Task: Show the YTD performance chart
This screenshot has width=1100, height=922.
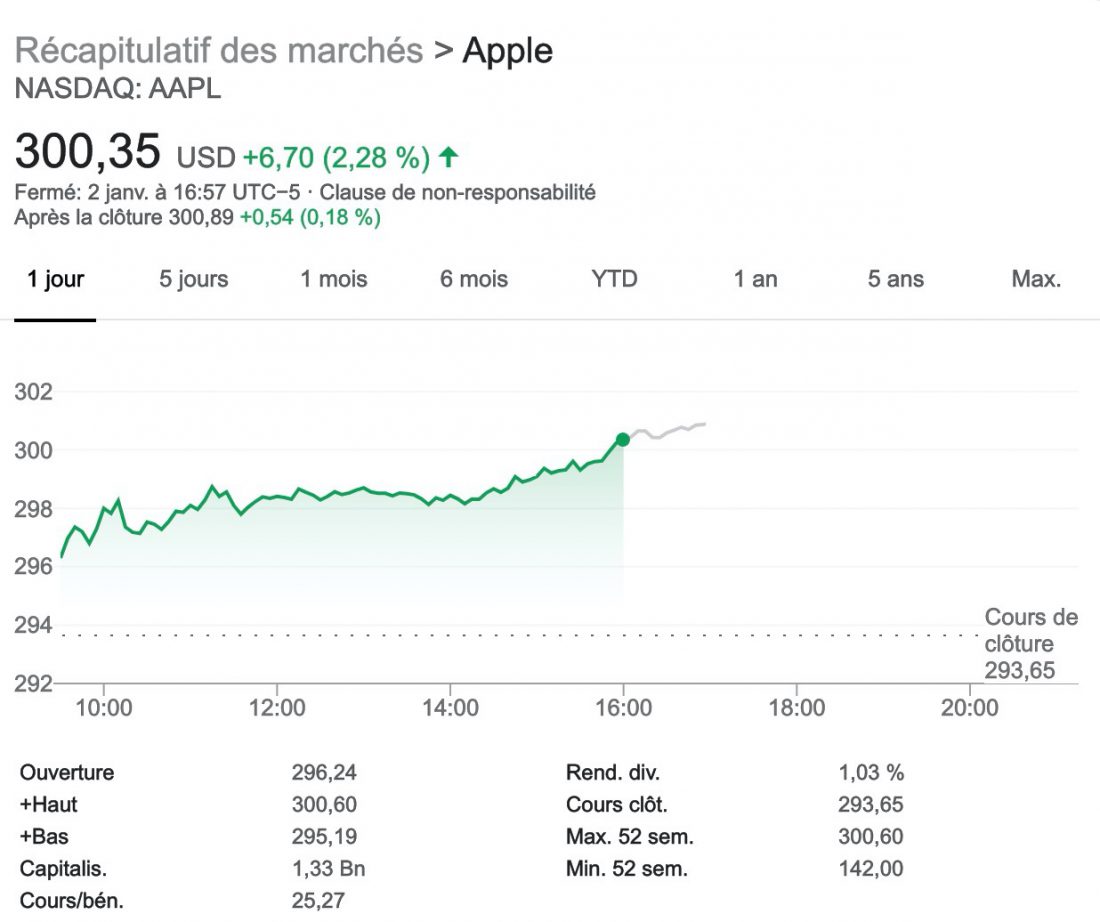Action: pos(613,280)
